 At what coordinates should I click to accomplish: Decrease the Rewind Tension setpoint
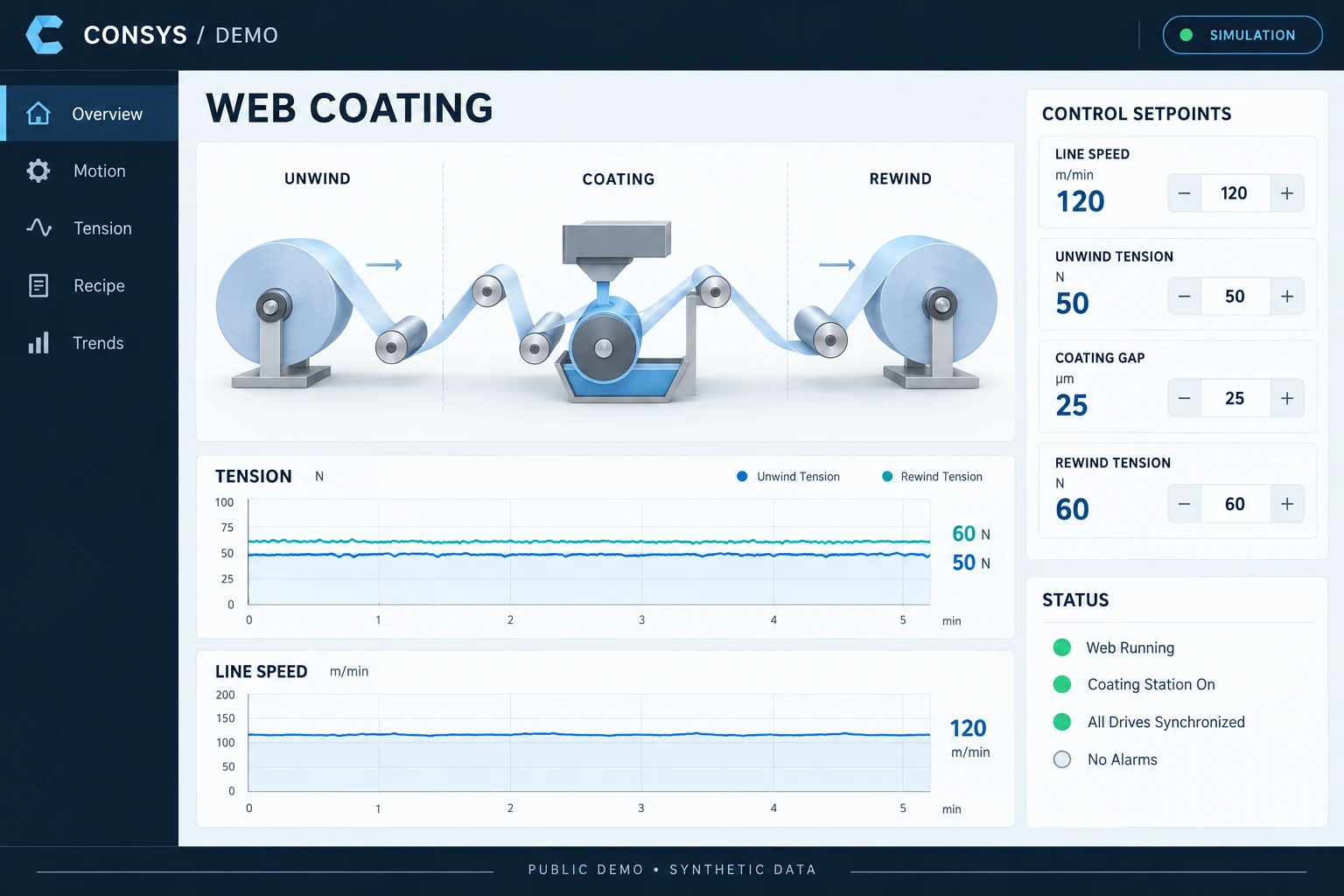click(1184, 504)
